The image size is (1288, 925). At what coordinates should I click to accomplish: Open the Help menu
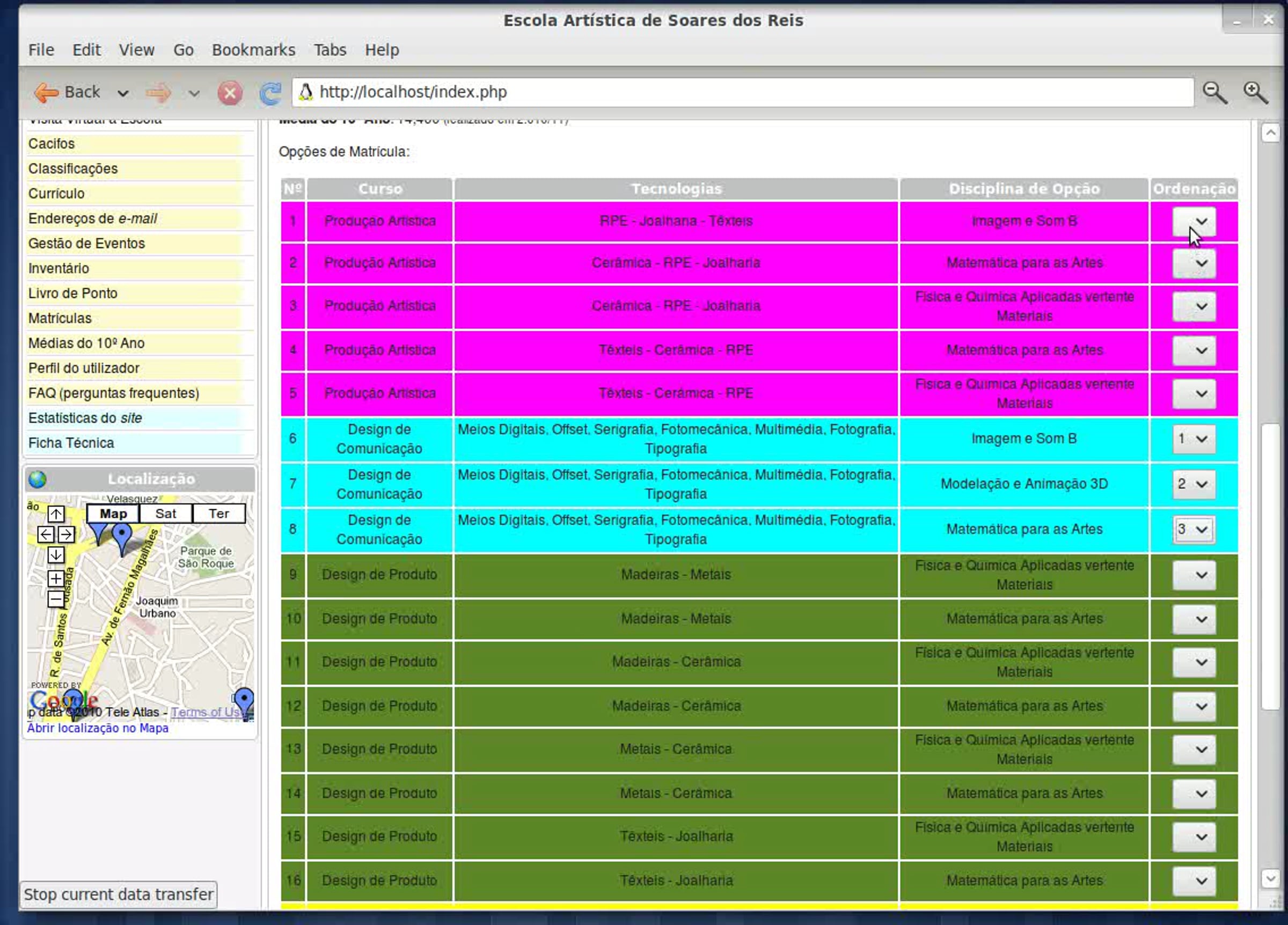click(x=382, y=50)
